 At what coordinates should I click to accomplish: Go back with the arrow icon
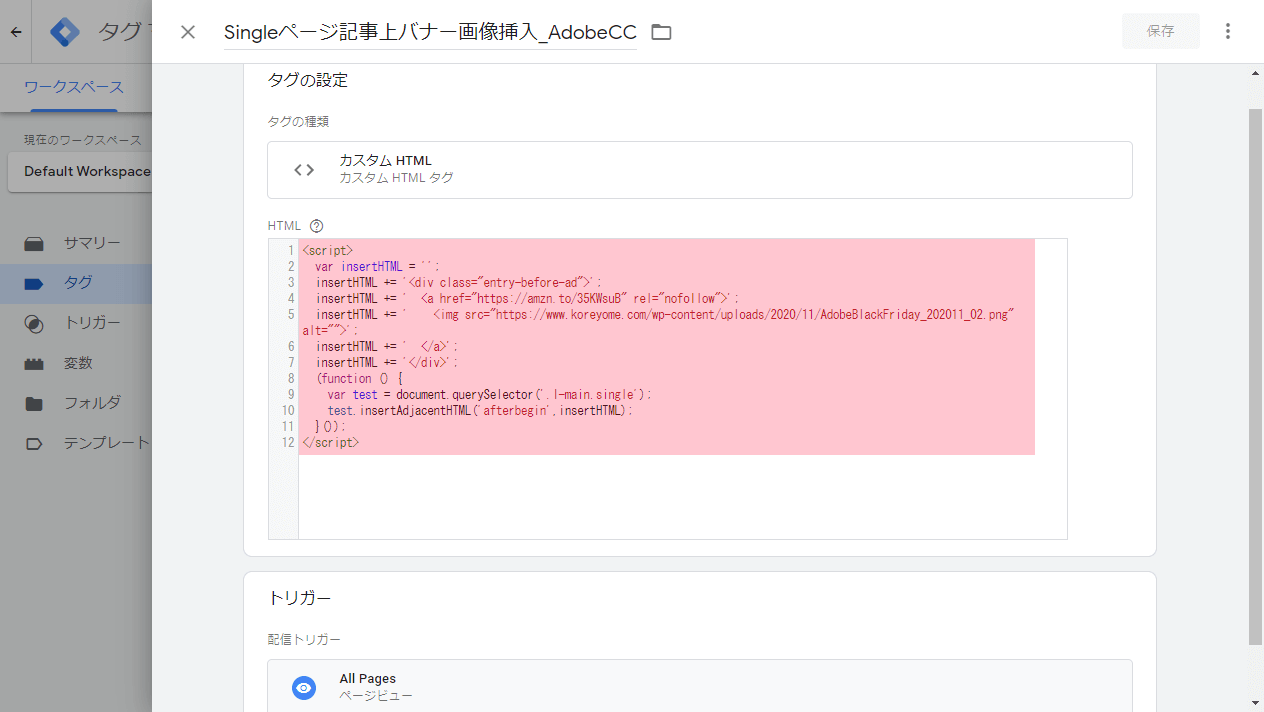16,32
